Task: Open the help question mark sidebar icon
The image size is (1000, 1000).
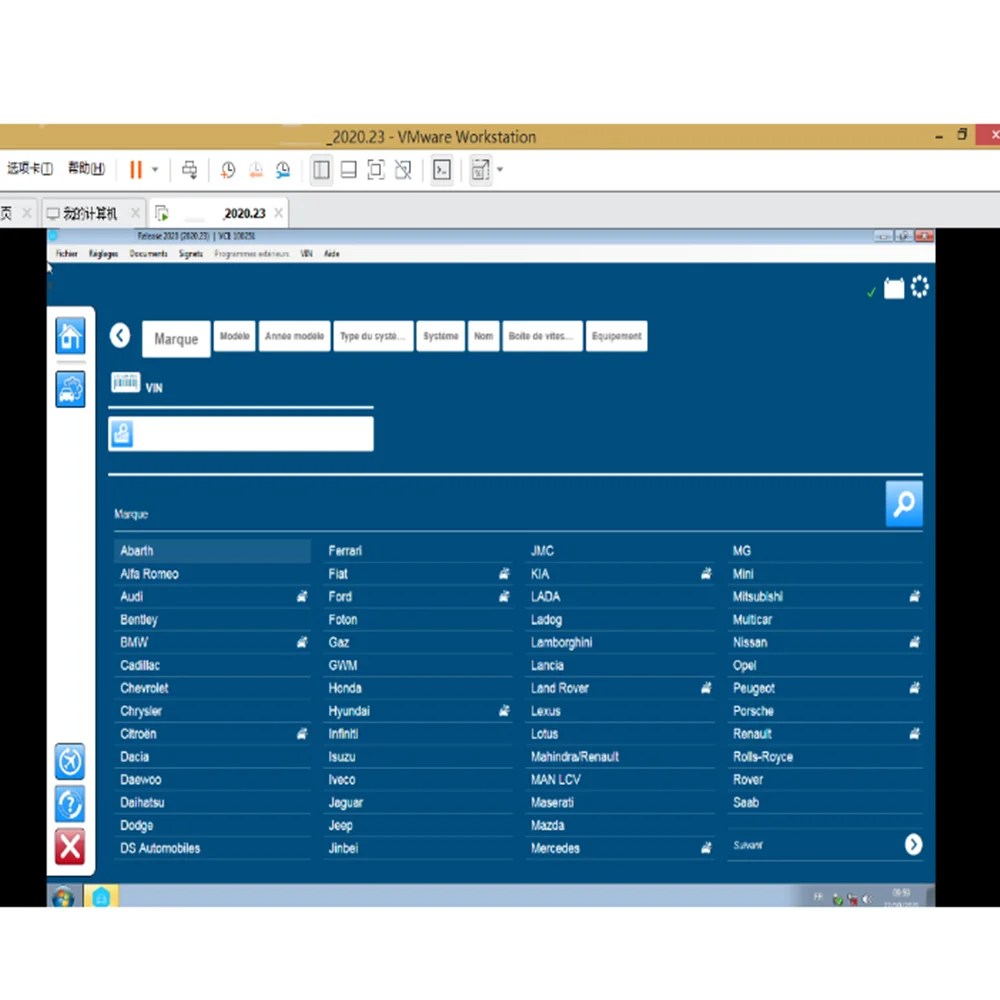Action: tap(70, 804)
